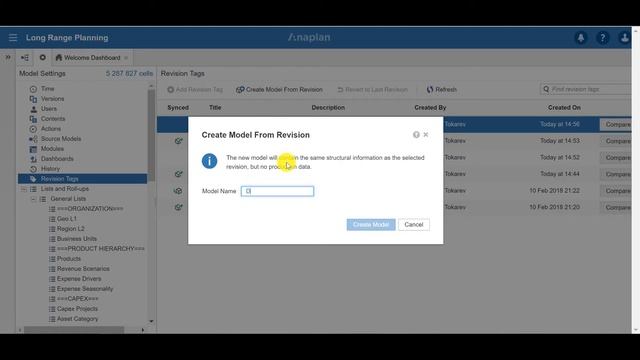
Task: Close the Create Model From Revision dialog
Action: pos(426,135)
